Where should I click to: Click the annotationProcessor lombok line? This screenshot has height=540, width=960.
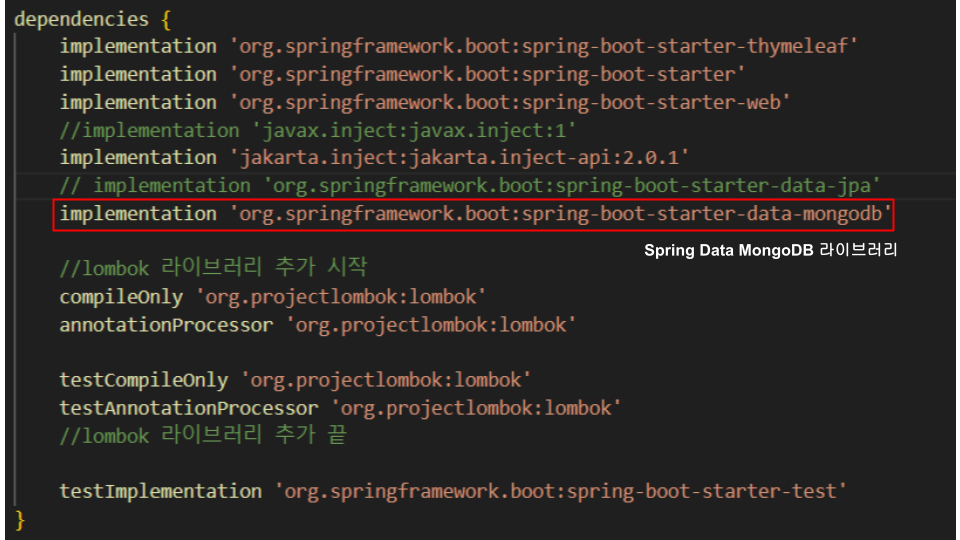pos(318,325)
